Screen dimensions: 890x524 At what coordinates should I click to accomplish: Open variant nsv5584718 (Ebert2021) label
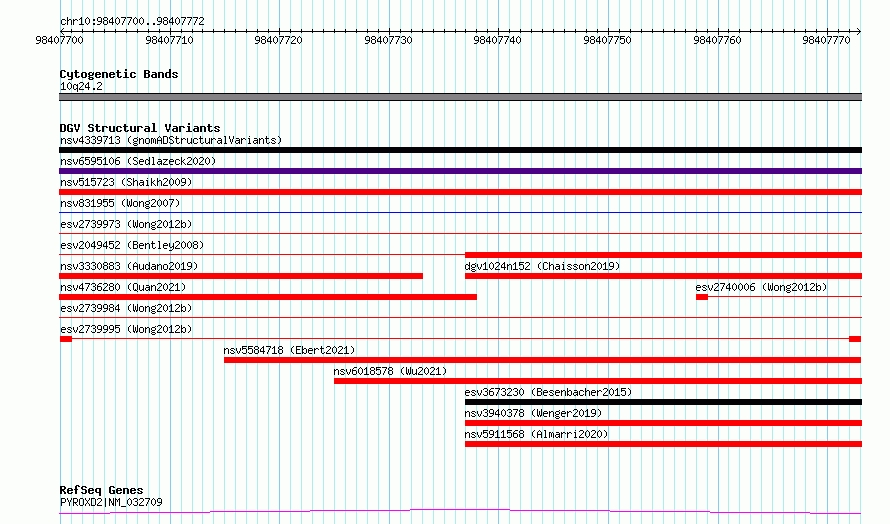[289, 350]
